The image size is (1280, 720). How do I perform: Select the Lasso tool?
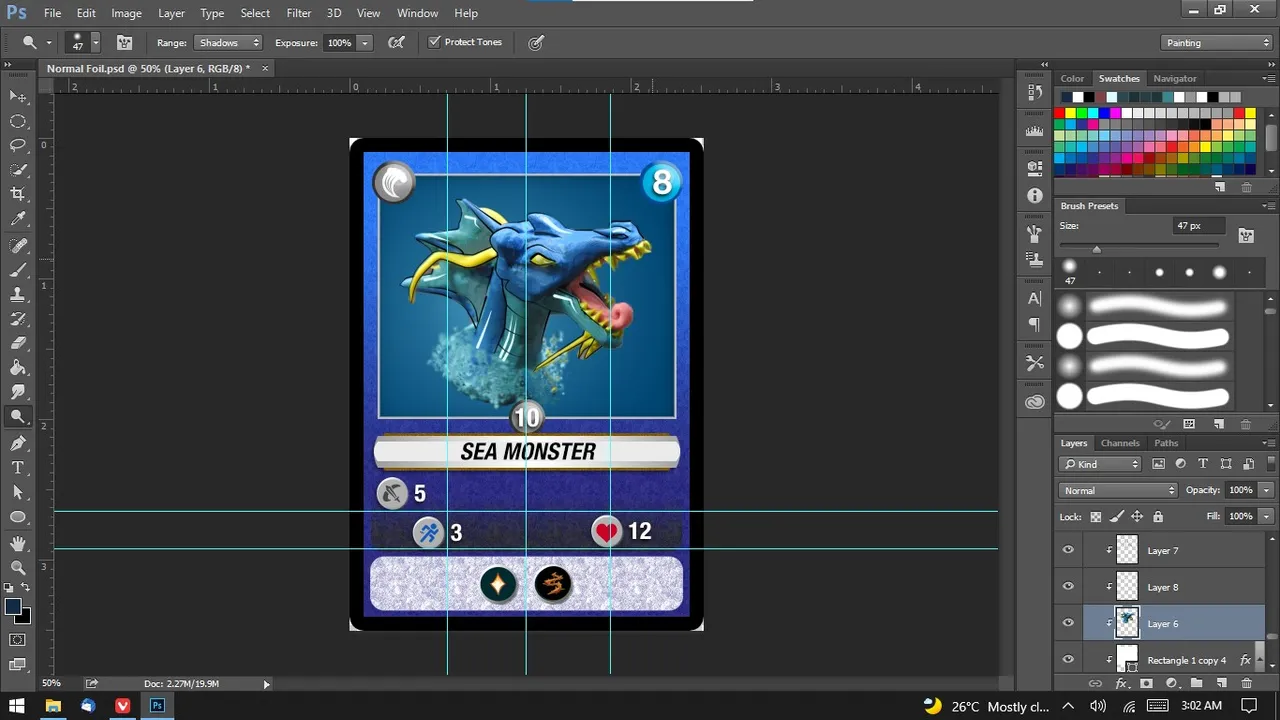coord(18,145)
